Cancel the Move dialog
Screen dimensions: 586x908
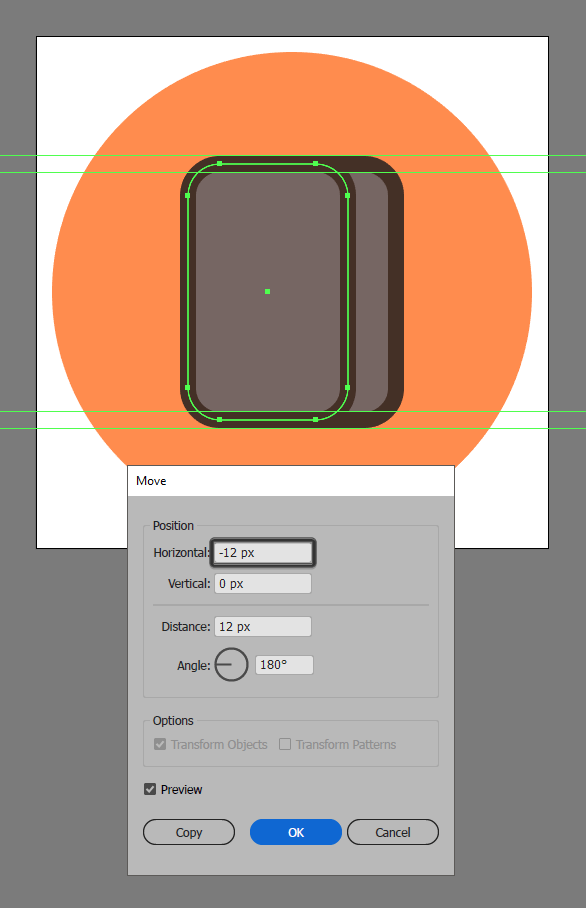click(393, 832)
